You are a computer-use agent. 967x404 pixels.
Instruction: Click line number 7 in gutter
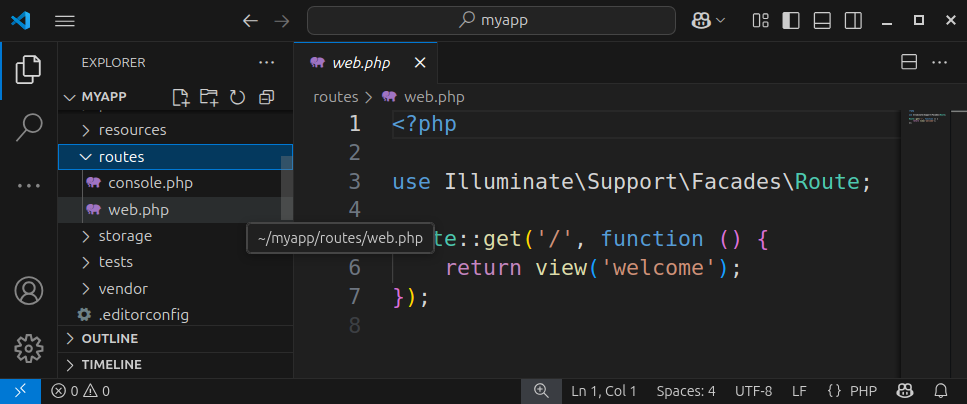354,297
